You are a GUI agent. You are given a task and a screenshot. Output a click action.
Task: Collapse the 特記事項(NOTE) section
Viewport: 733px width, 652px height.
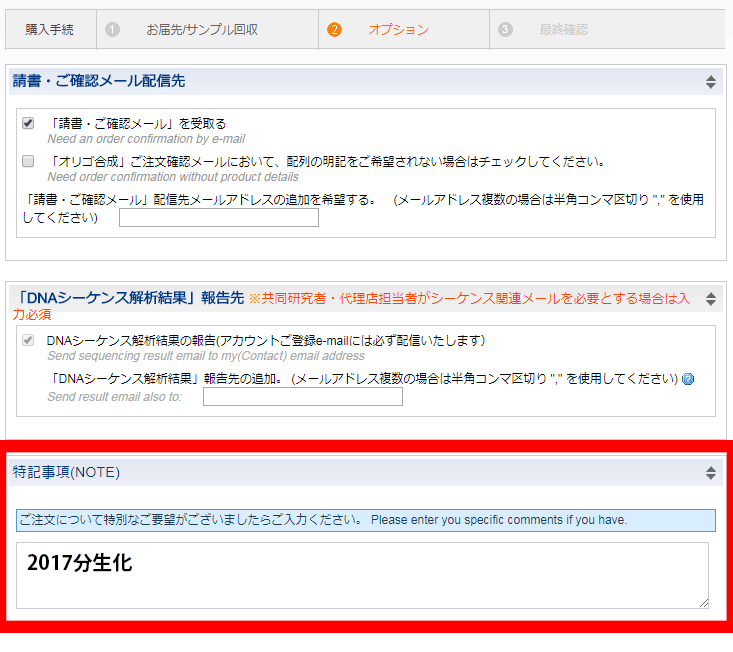coord(711,473)
